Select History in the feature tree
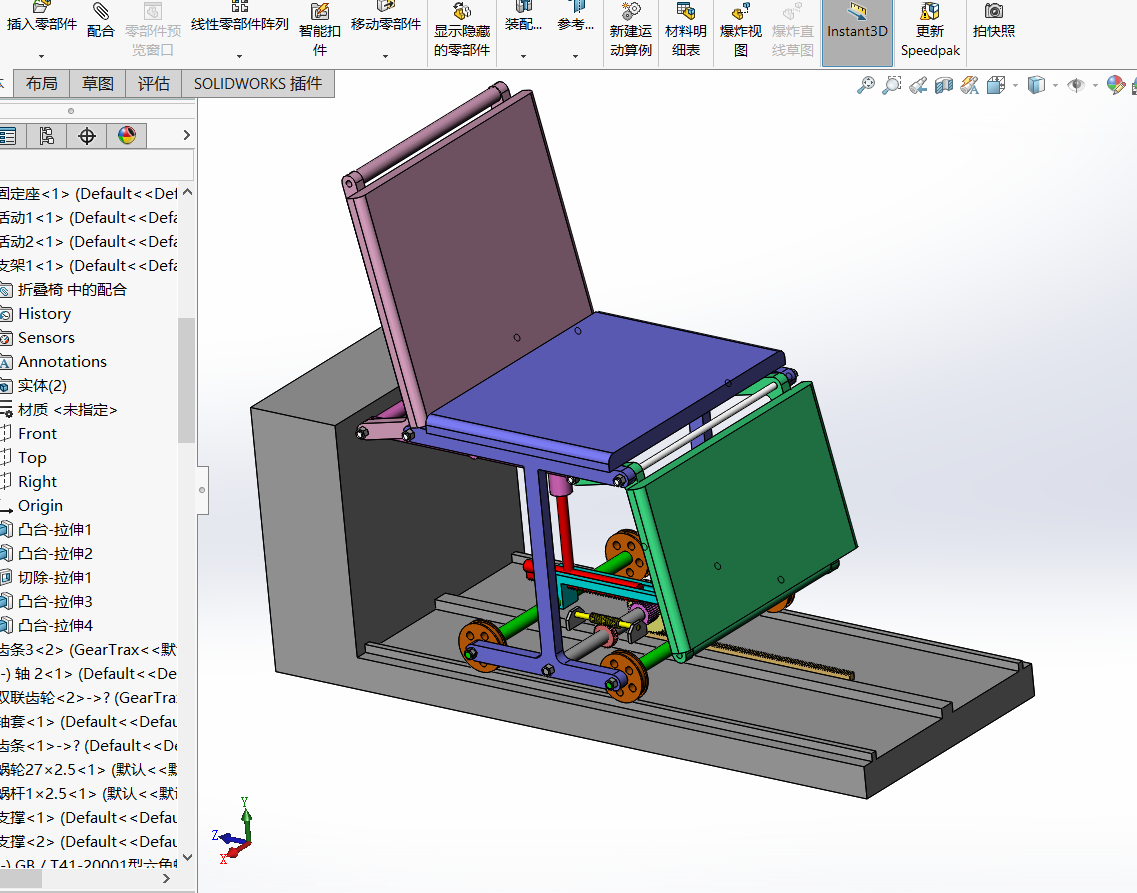 pos(44,314)
